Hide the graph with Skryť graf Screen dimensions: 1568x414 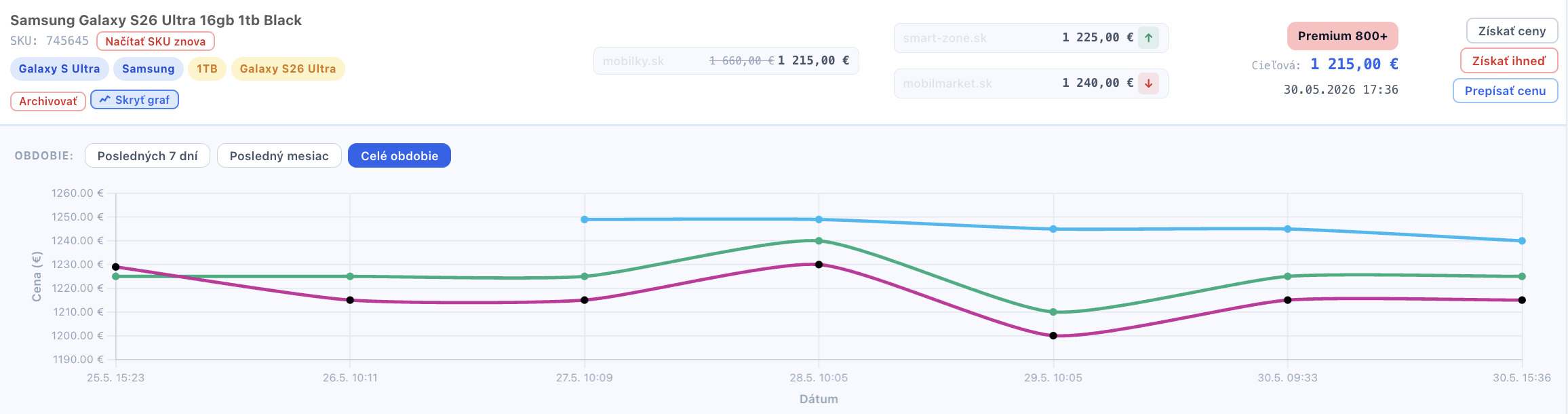click(134, 100)
